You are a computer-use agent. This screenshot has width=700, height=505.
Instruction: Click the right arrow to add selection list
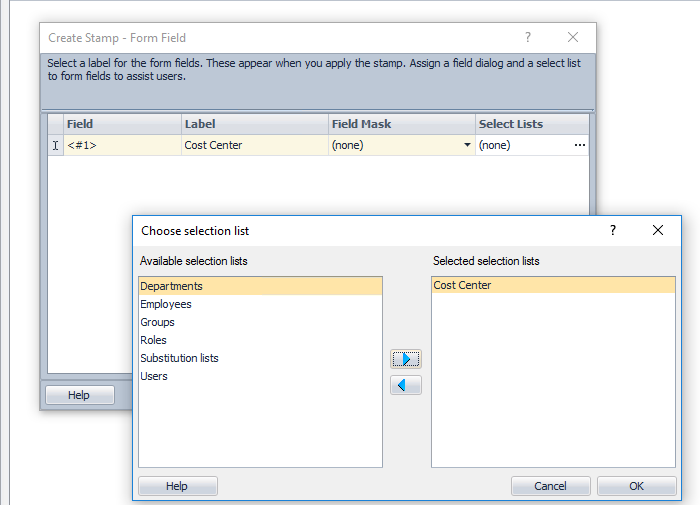pos(406,359)
